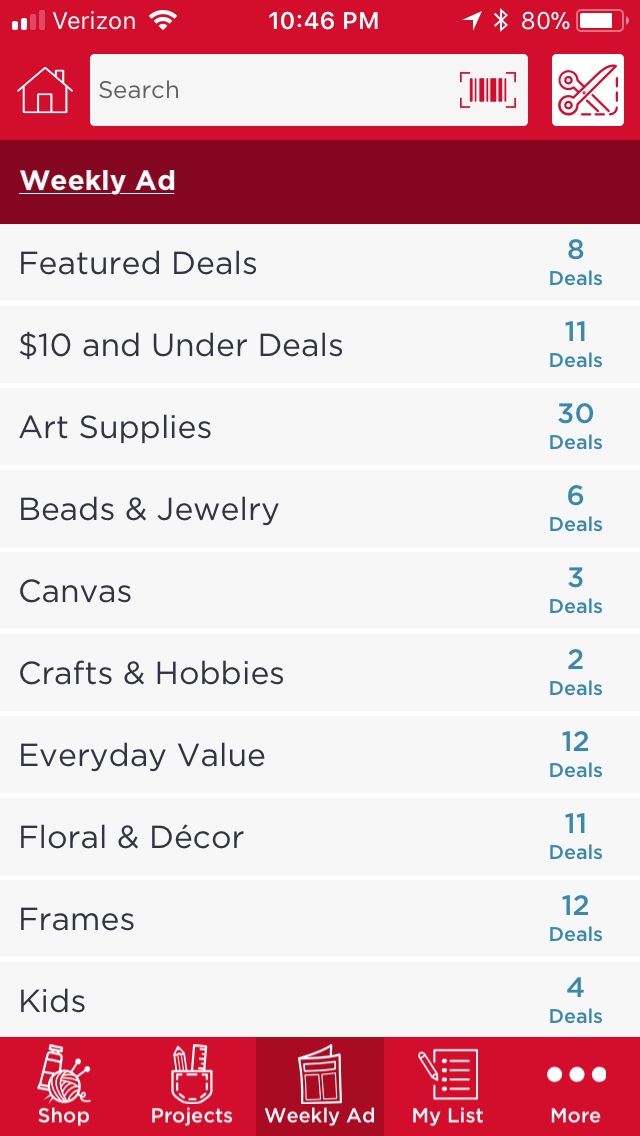Open the barcode scanner icon
Image resolution: width=640 pixels, height=1136 pixels.
(x=488, y=90)
